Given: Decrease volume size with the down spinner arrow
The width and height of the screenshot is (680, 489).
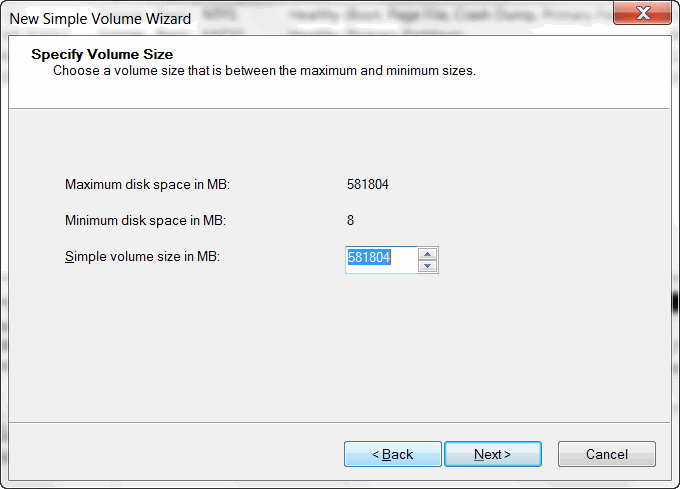Looking at the screenshot, I should coord(428,266).
